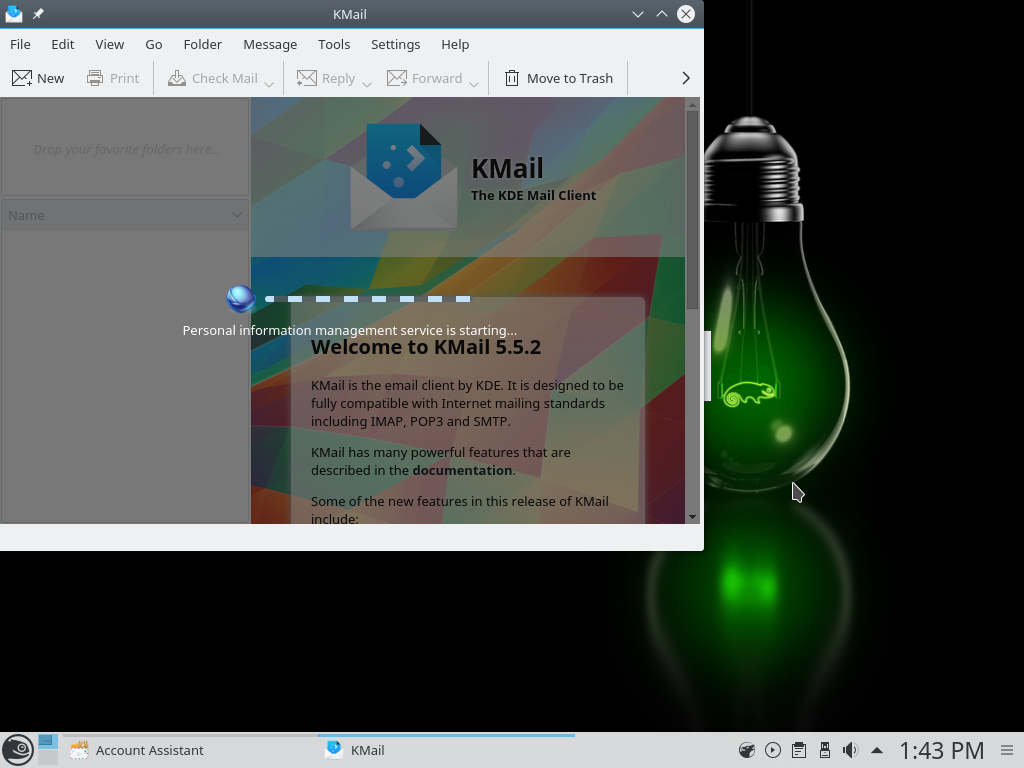Click the media player tray icon
The height and width of the screenshot is (768, 1024).
[x=772, y=750]
